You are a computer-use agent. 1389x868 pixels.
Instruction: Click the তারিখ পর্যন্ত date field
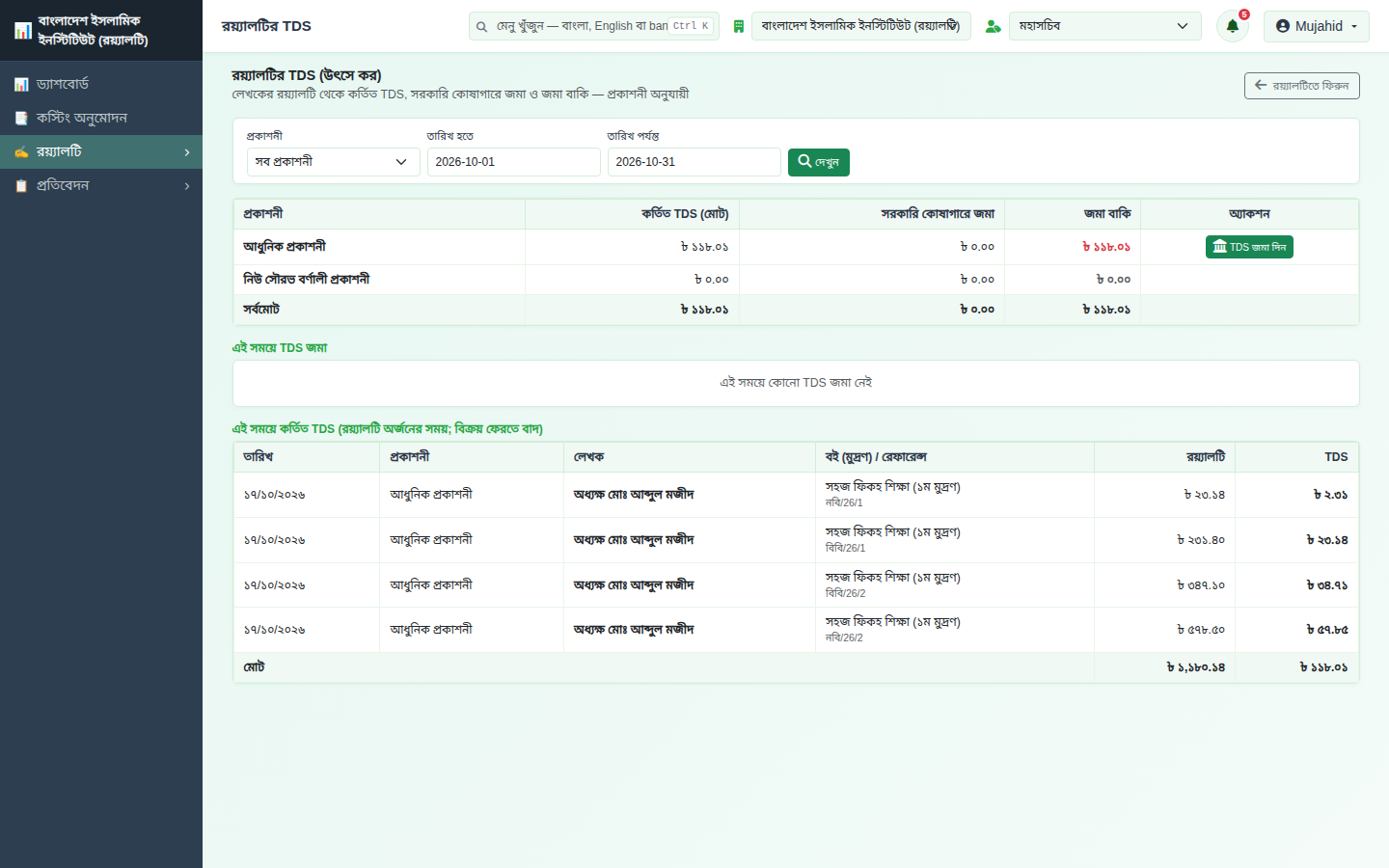tap(694, 162)
